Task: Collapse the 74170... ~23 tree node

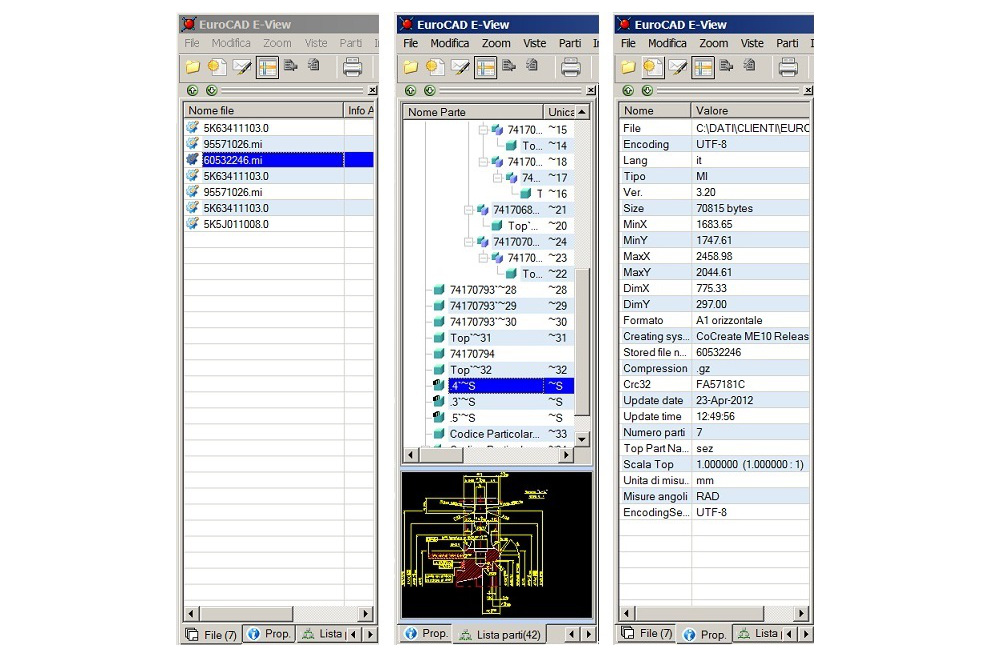Action: [483, 258]
